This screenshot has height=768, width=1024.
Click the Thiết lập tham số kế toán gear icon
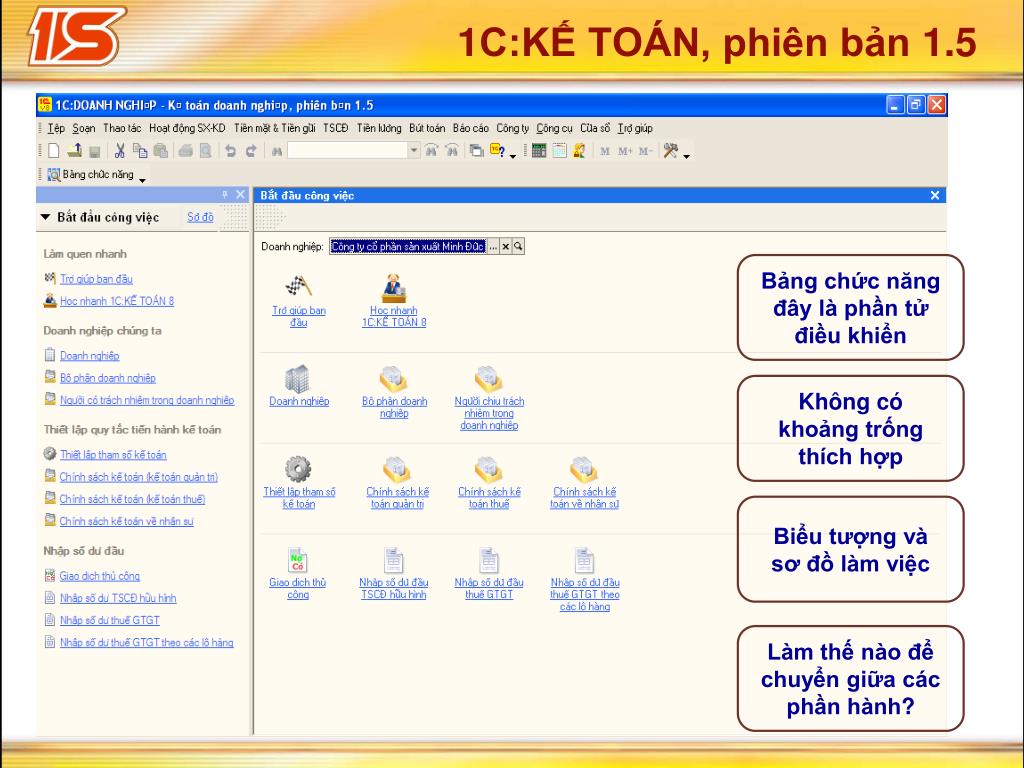click(x=298, y=470)
